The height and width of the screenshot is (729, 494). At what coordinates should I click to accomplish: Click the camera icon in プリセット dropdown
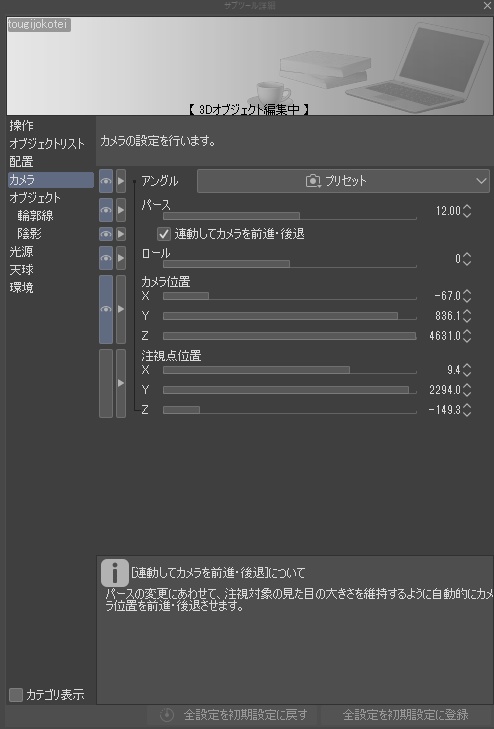point(313,181)
